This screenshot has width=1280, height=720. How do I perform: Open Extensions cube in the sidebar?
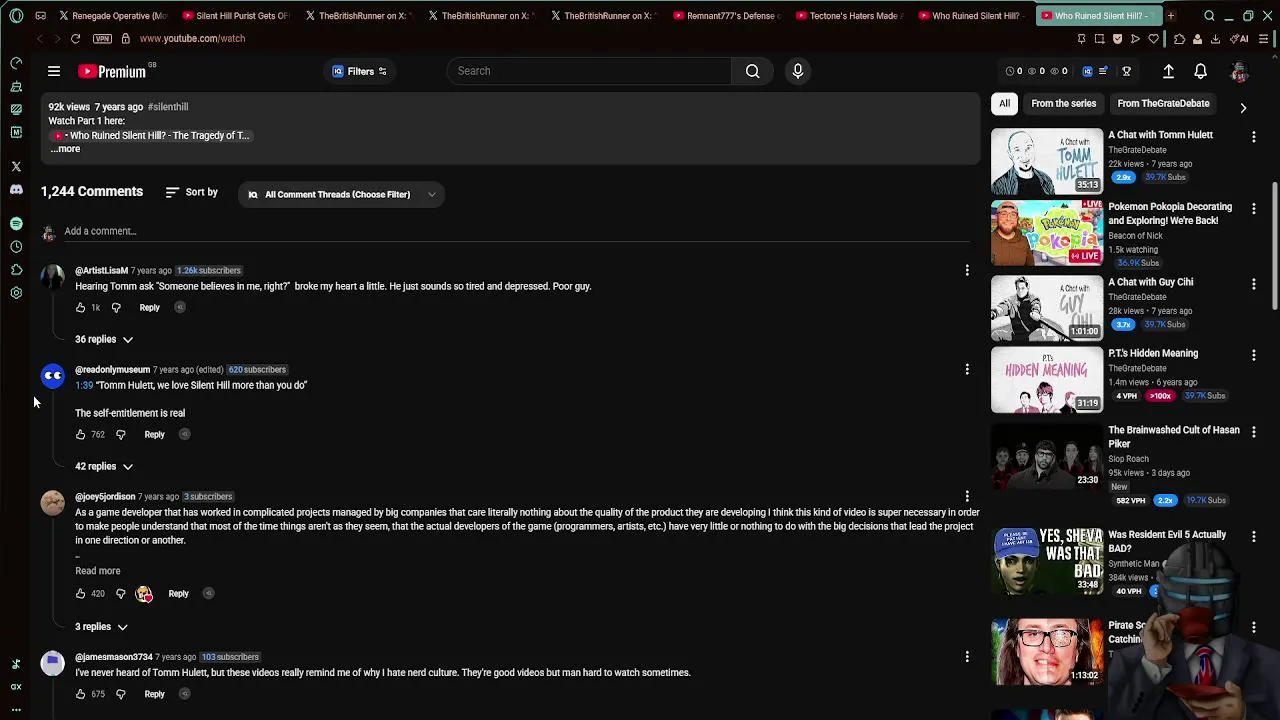point(16,270)
